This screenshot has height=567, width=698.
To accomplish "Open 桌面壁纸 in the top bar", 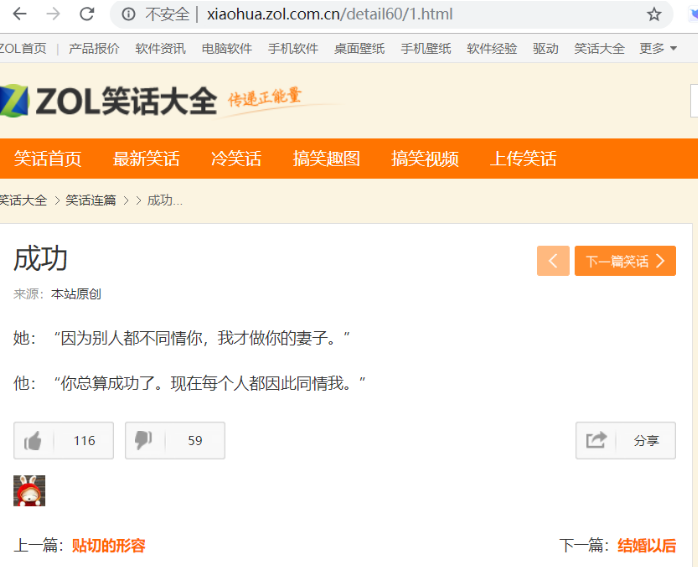I will point(359,49).
